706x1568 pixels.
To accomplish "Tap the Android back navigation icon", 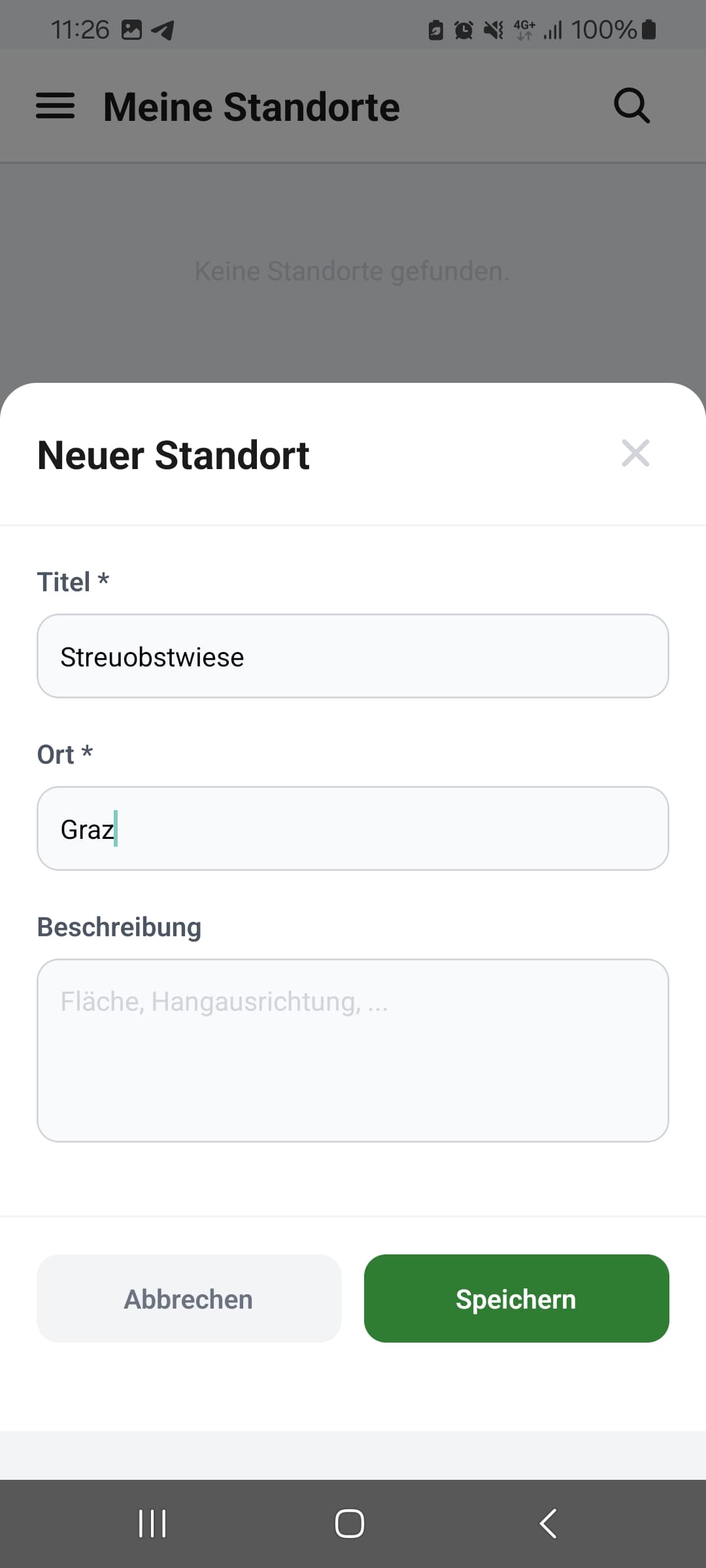I will click(548, 1524).
